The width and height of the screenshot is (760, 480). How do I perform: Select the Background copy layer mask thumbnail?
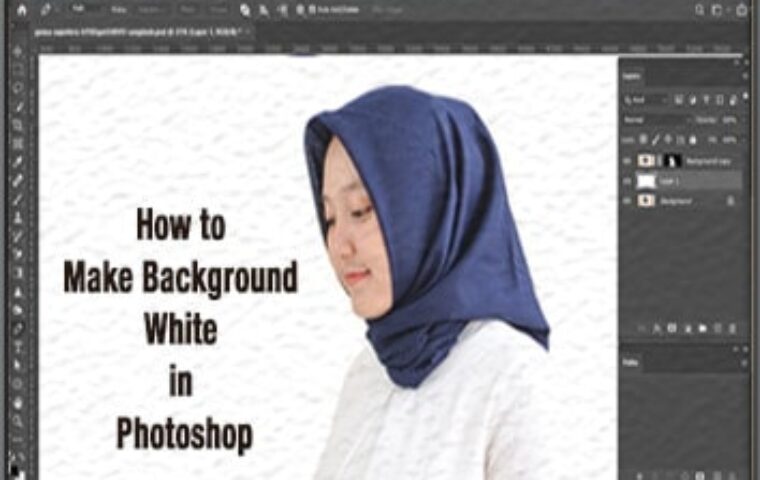[672, 160]
